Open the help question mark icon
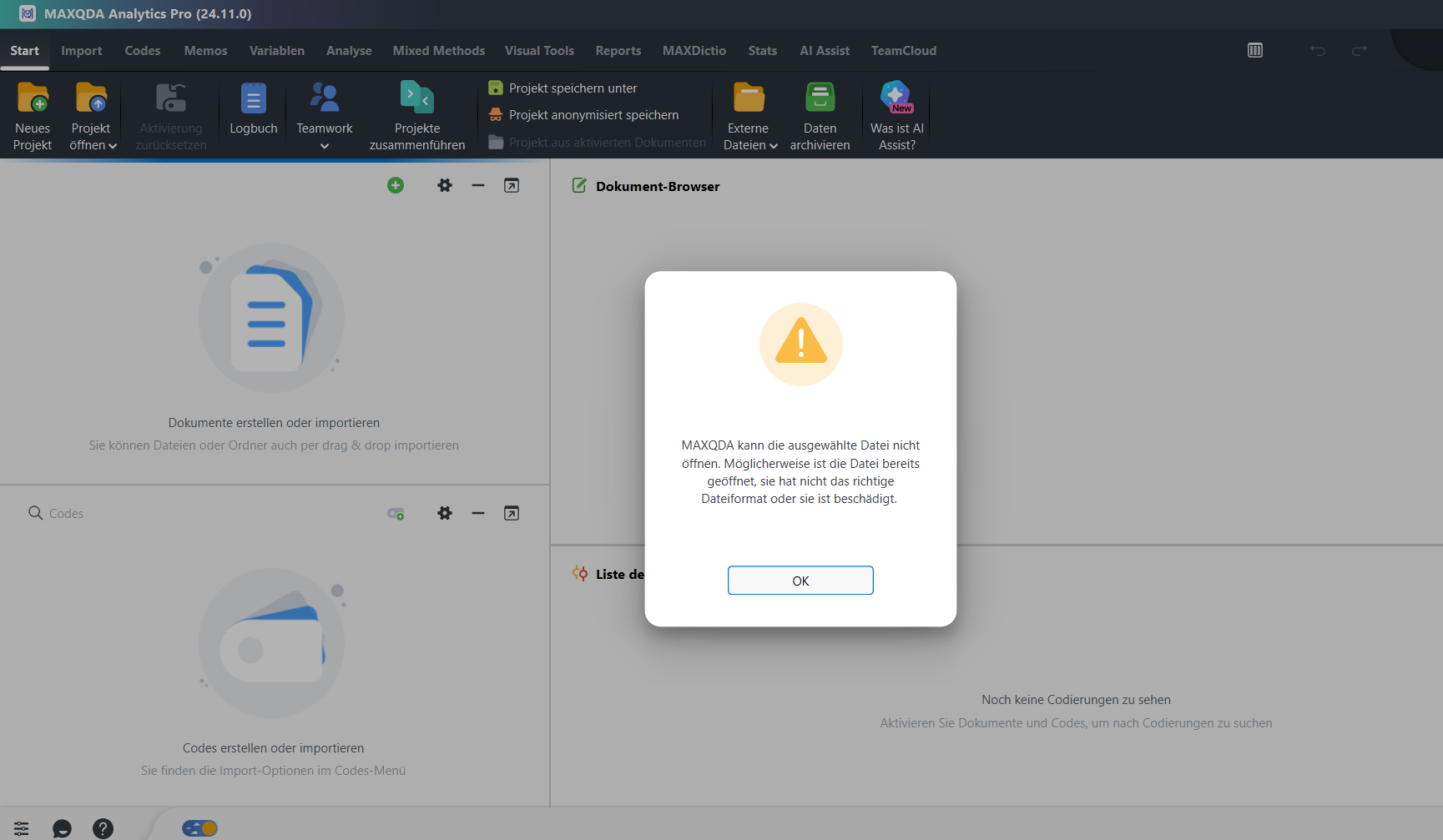Viewport: 1443px width, 840px height. pos(103,828)
